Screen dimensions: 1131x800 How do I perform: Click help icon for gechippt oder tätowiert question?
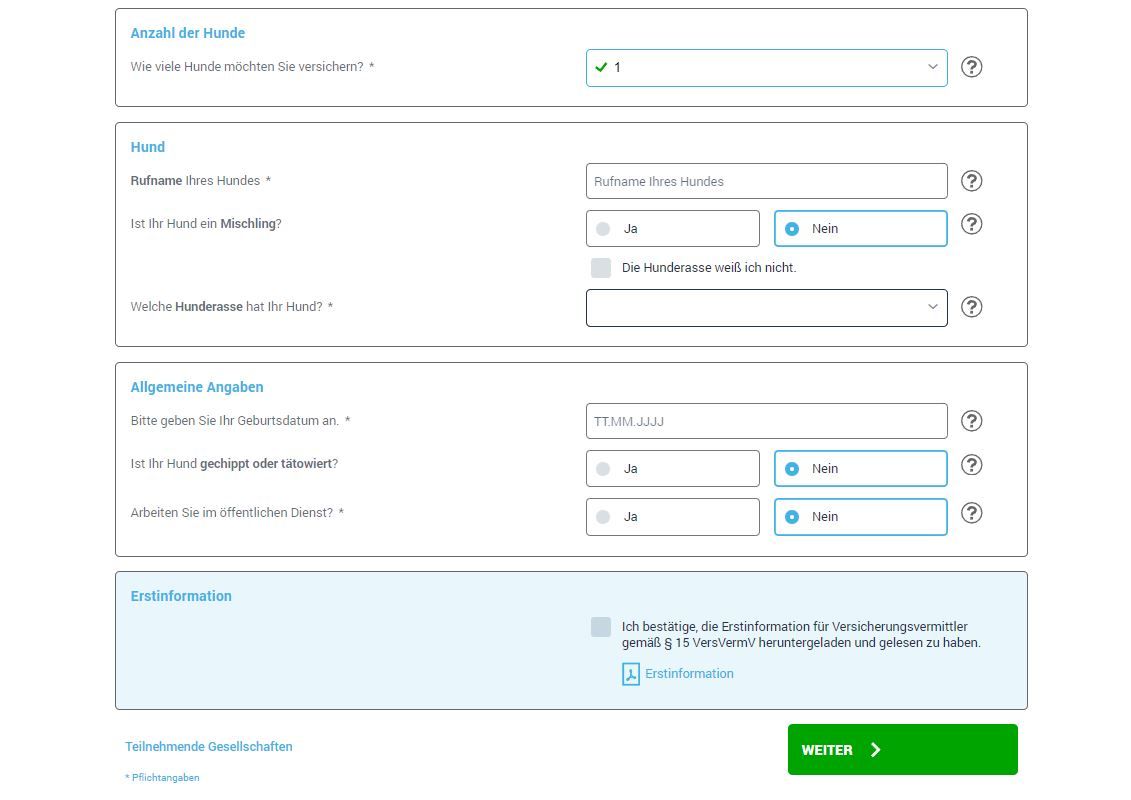pyautogui.click(x=971, y=465)
